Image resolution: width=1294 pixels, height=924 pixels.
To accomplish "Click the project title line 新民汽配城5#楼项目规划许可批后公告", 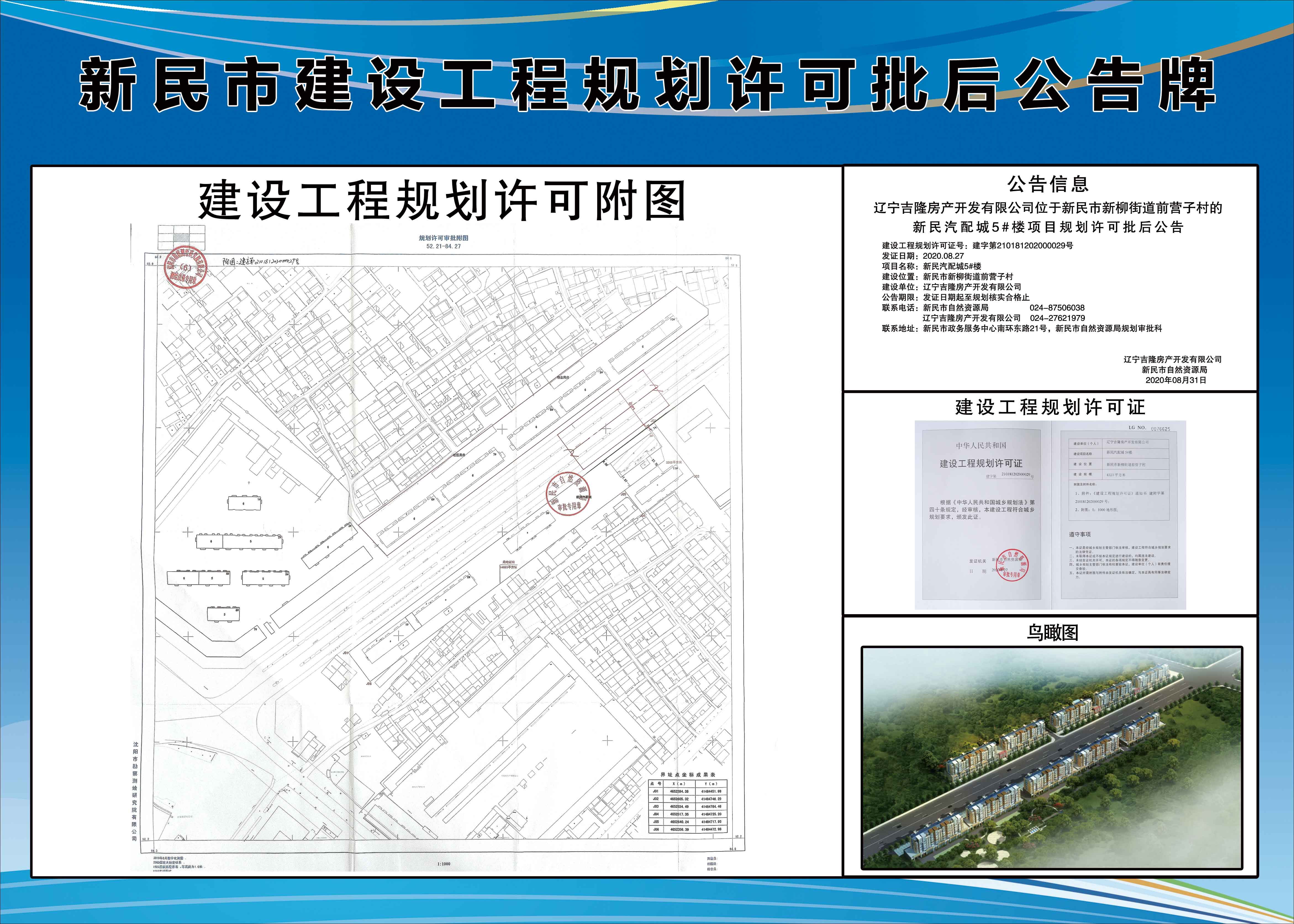I will click(x=1048, y=227).
